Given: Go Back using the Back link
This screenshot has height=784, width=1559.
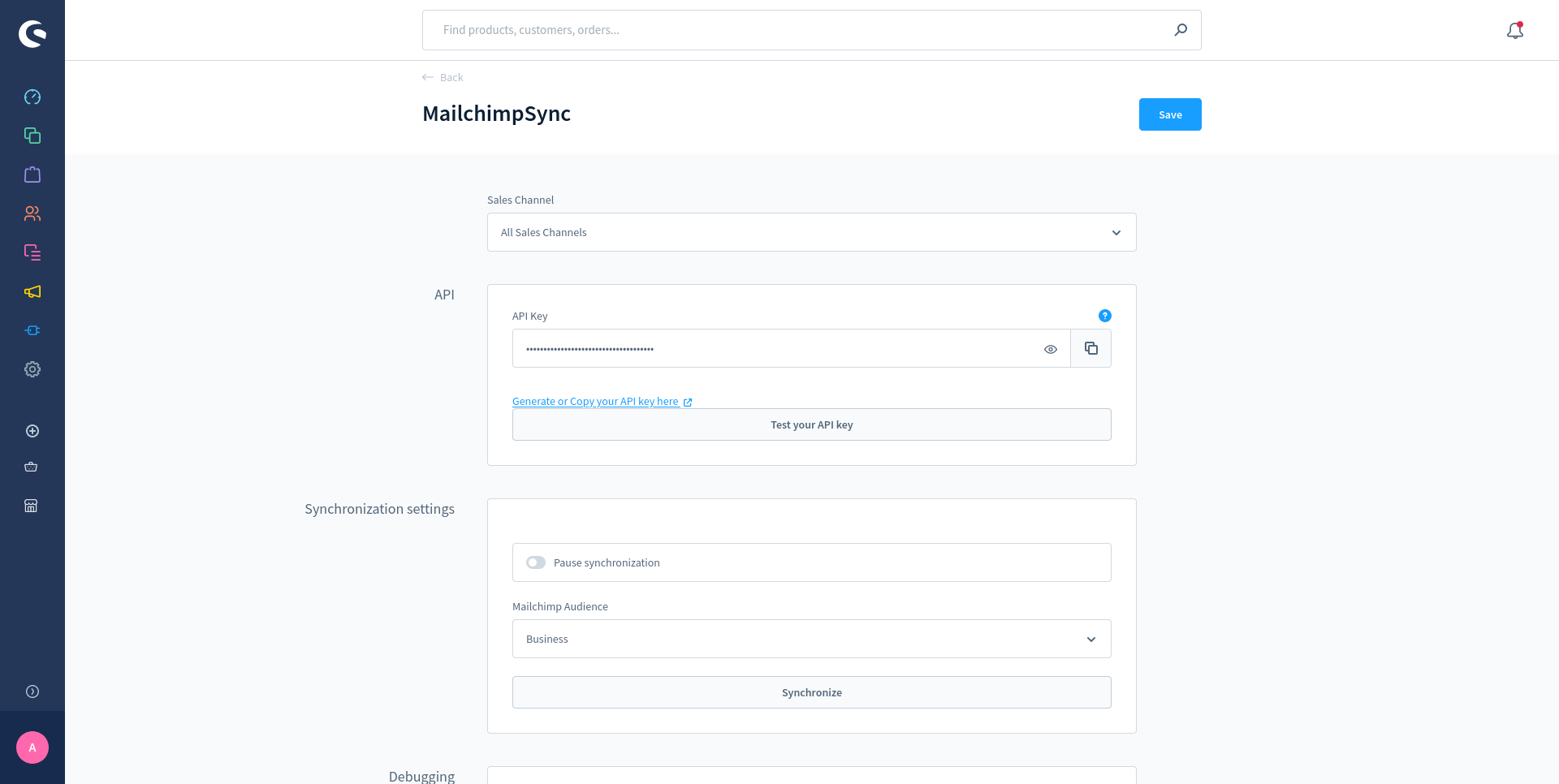Looking at the screenshot, I should [443, 77].
